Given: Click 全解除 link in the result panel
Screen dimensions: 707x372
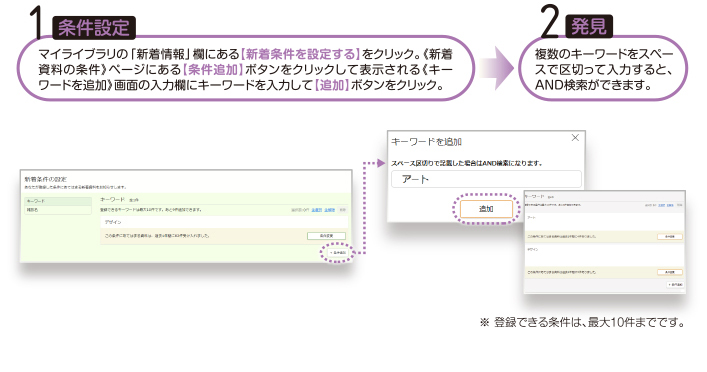Looking at the screenshot, I should click(x=670, y=205).
